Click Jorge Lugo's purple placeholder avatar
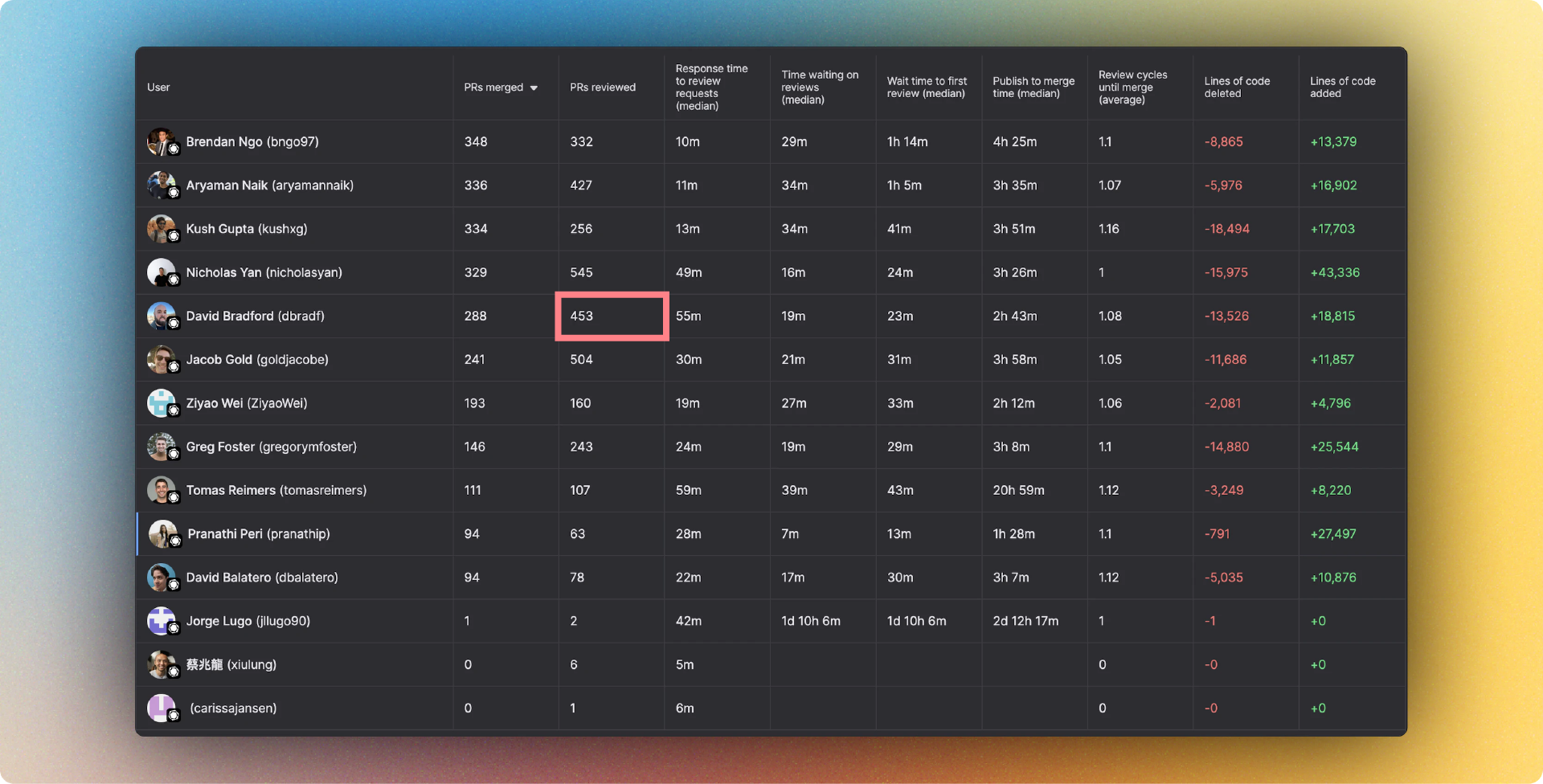The height and width of the screenshot is (784, 1543). 162,621
